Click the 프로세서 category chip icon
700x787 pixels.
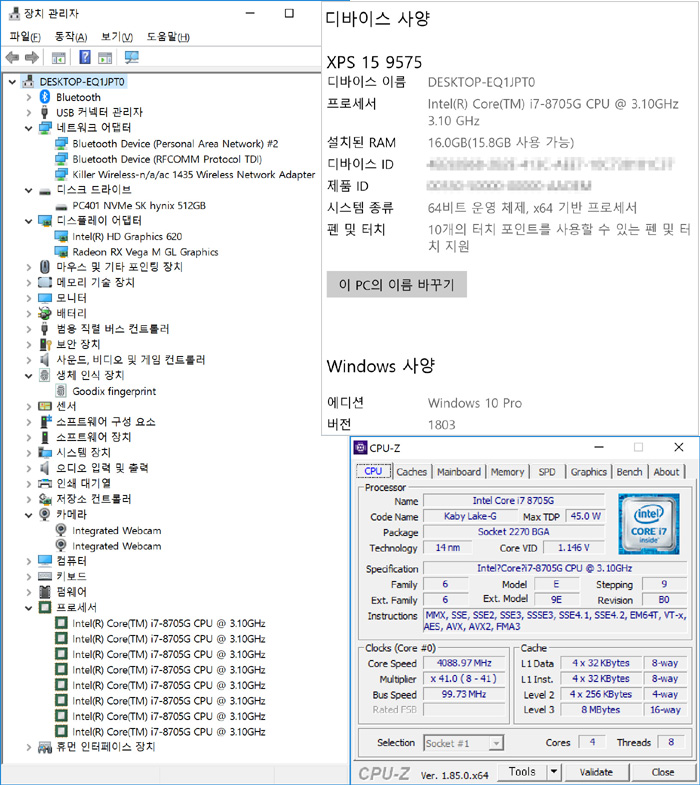coord(45,607)
